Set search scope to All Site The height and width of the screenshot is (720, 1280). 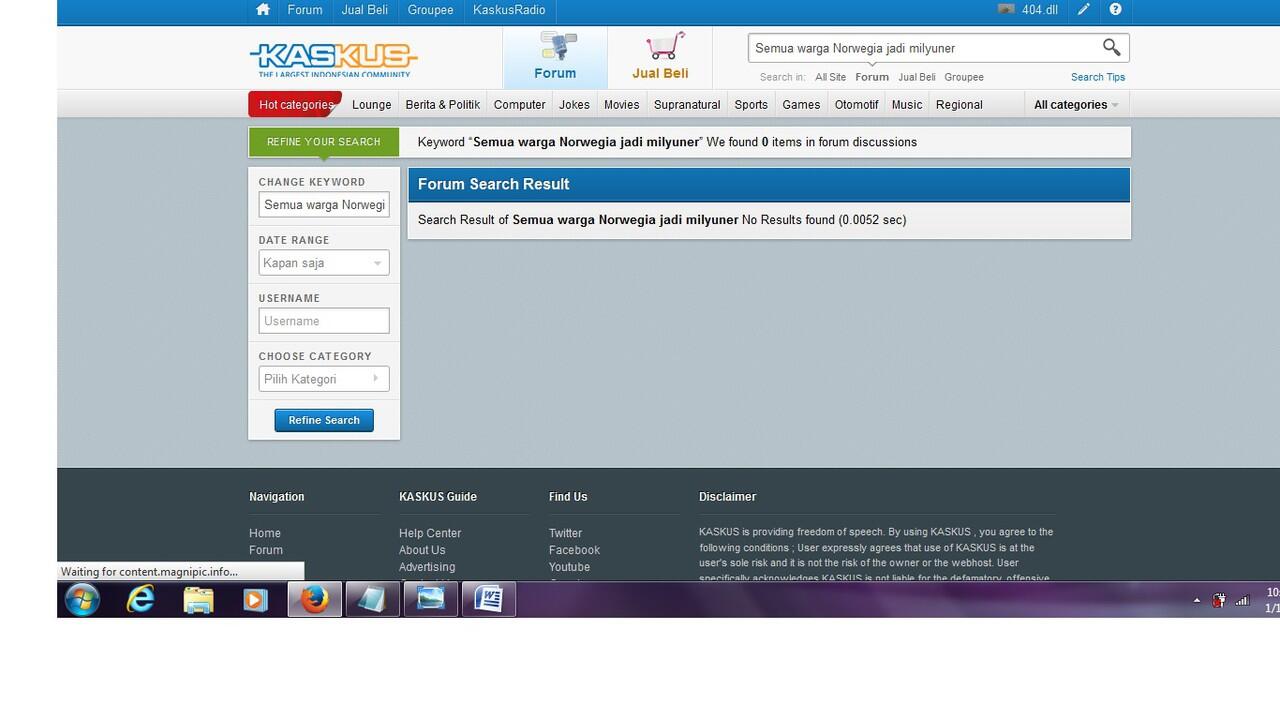pyautogui.click(x=830, y=77)
